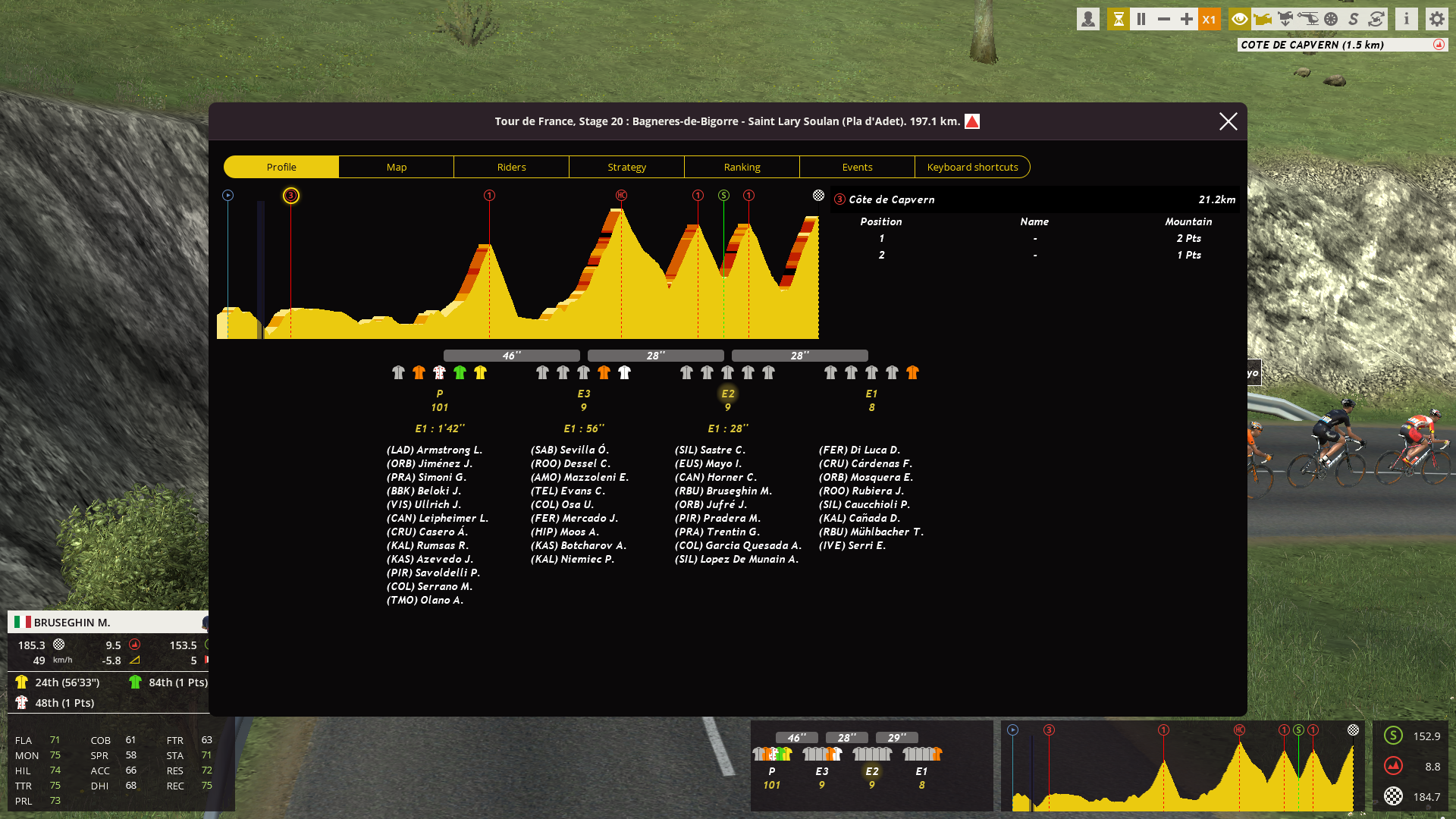Select leading group E1 in dialog
The image size is (1456, 819).
871,394
